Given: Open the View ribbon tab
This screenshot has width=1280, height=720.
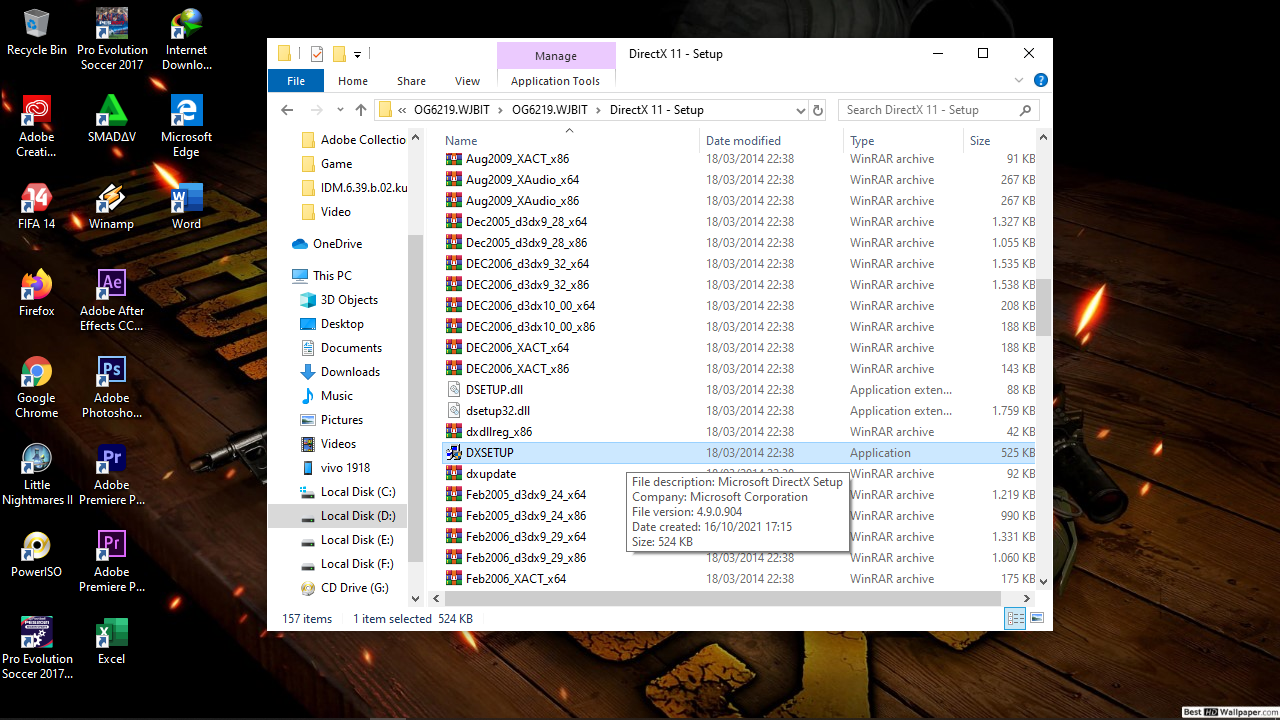Looking at the screenshot, I should pyautogui.click(x=467, y=81).
